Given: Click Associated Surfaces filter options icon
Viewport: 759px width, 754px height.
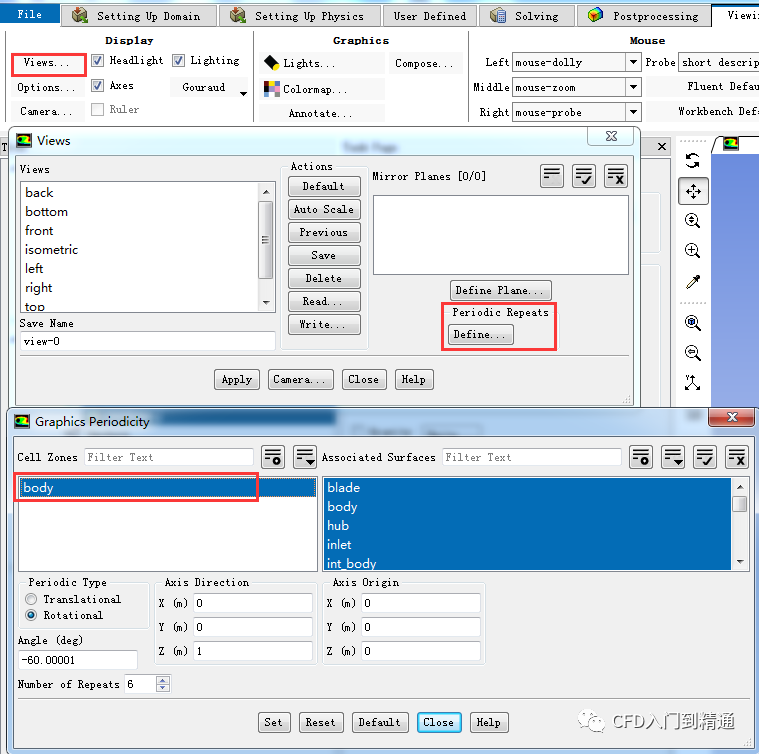Looking at the screenshot, I should [x=641, y=457].
